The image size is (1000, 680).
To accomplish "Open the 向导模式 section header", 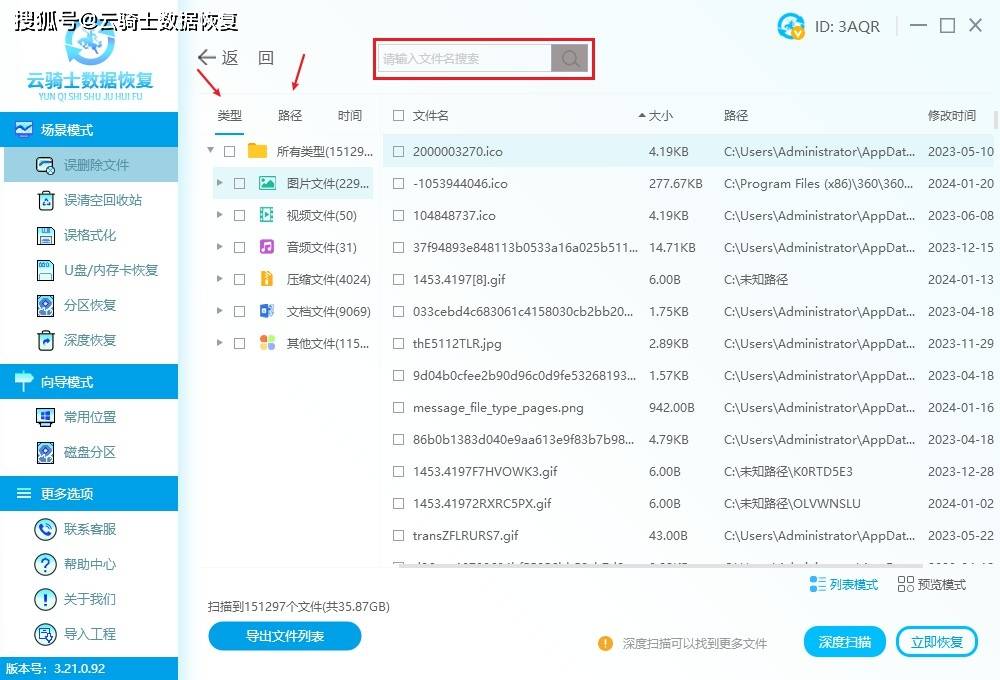I will click(89, 381).
